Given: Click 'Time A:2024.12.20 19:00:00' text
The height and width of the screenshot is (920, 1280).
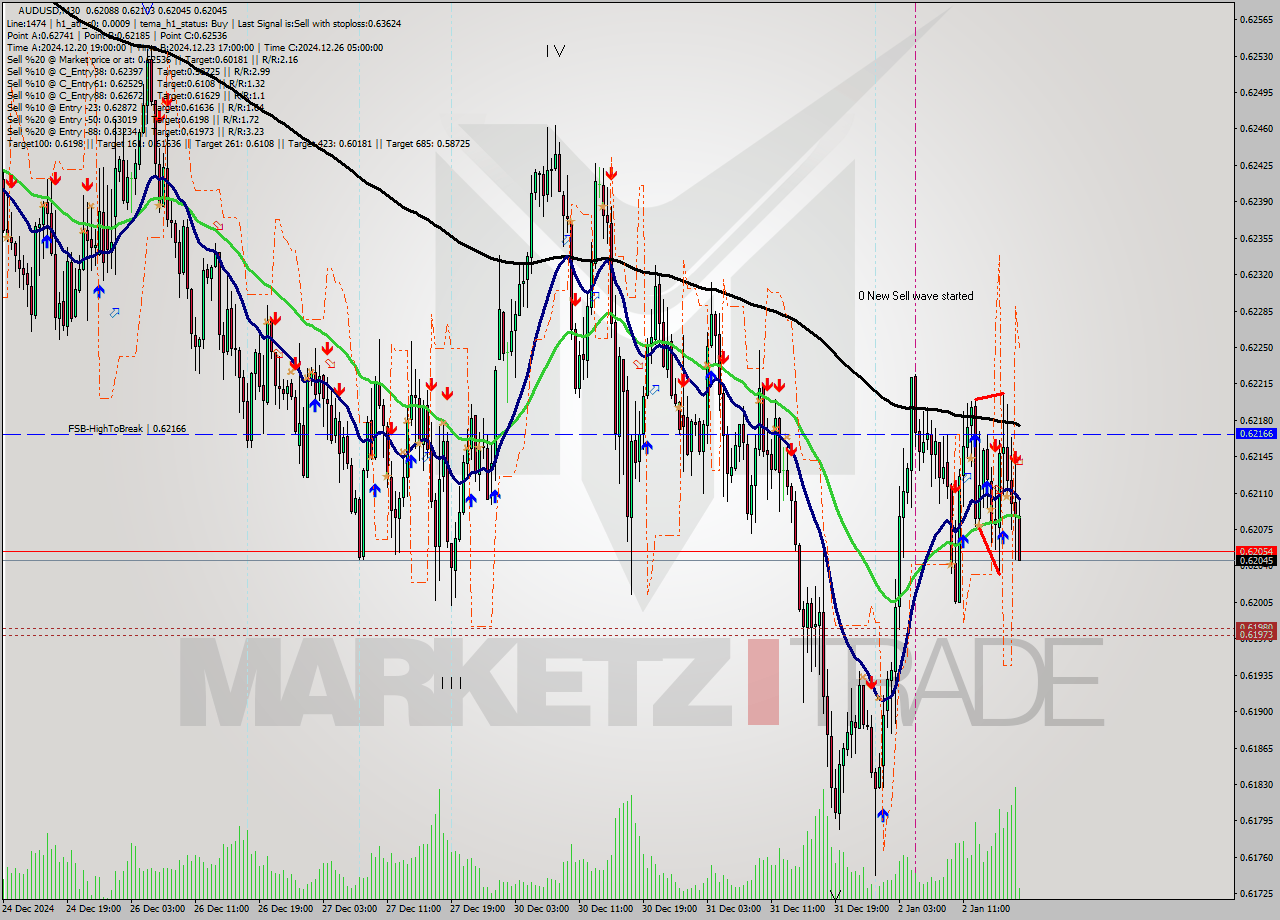Looking at the screenshot, I should (66, 46).
